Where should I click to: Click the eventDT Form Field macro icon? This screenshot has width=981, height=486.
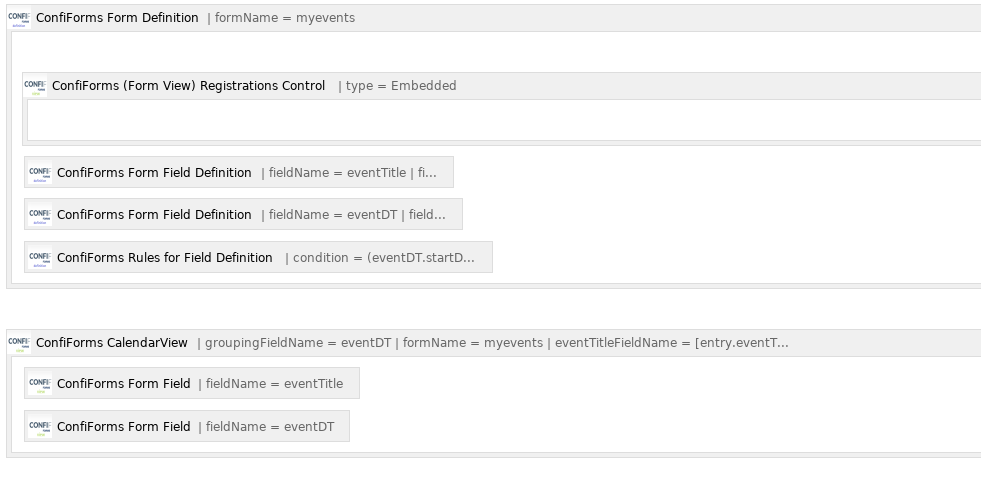[40, 427]
